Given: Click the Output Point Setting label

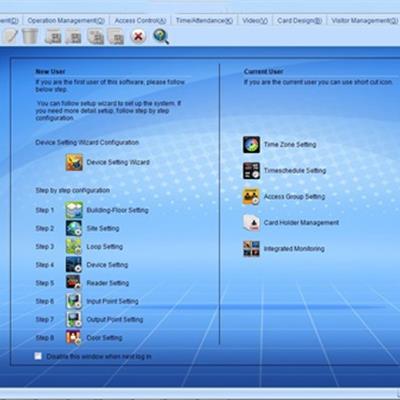Looking at the screenshot, I should tap(115, 319).
